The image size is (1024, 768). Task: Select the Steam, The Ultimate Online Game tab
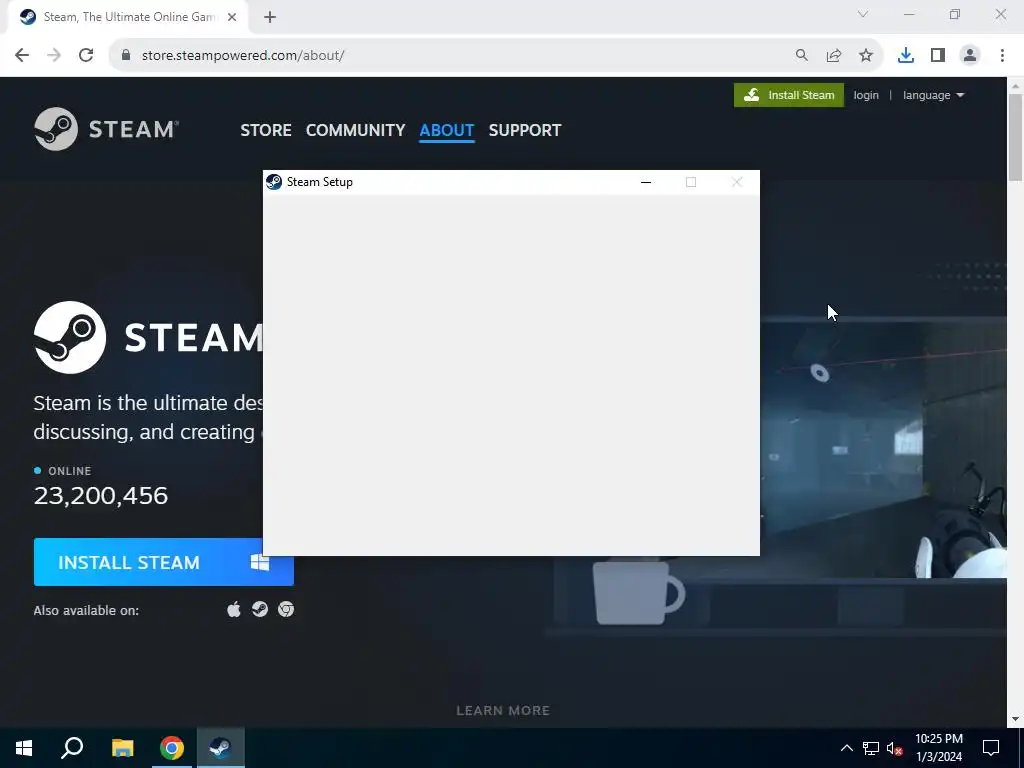(x=128, y=17)
